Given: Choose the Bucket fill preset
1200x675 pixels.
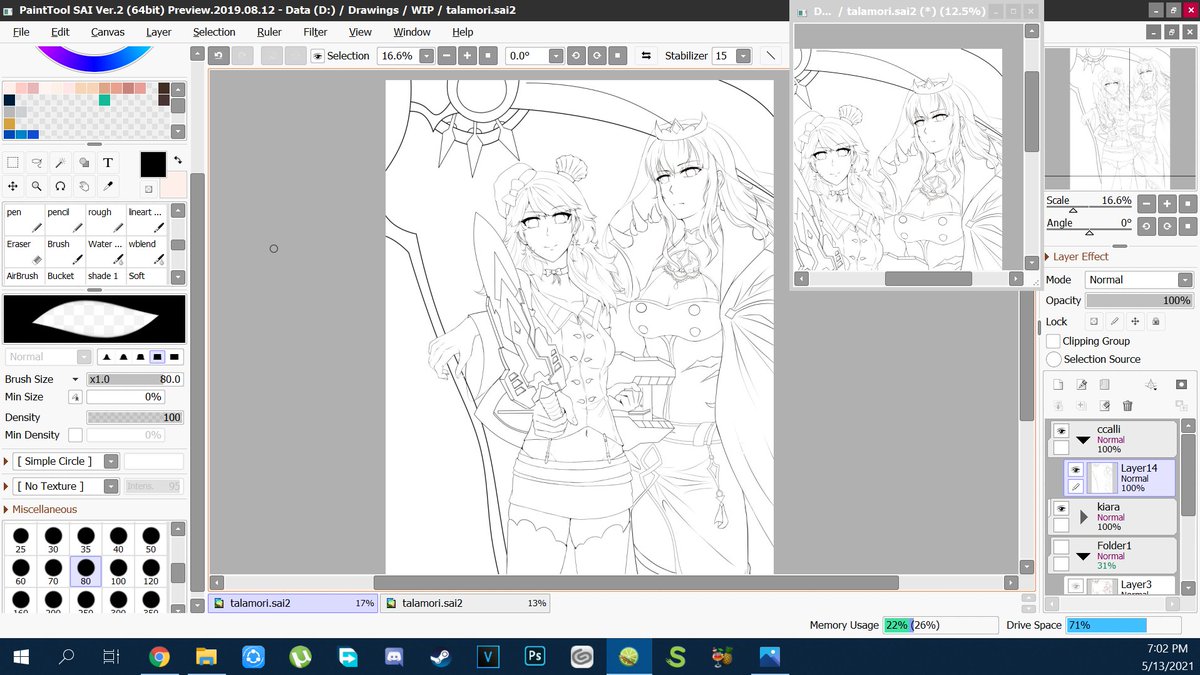Looking at the screenshot, I should [x=64, y=276].
